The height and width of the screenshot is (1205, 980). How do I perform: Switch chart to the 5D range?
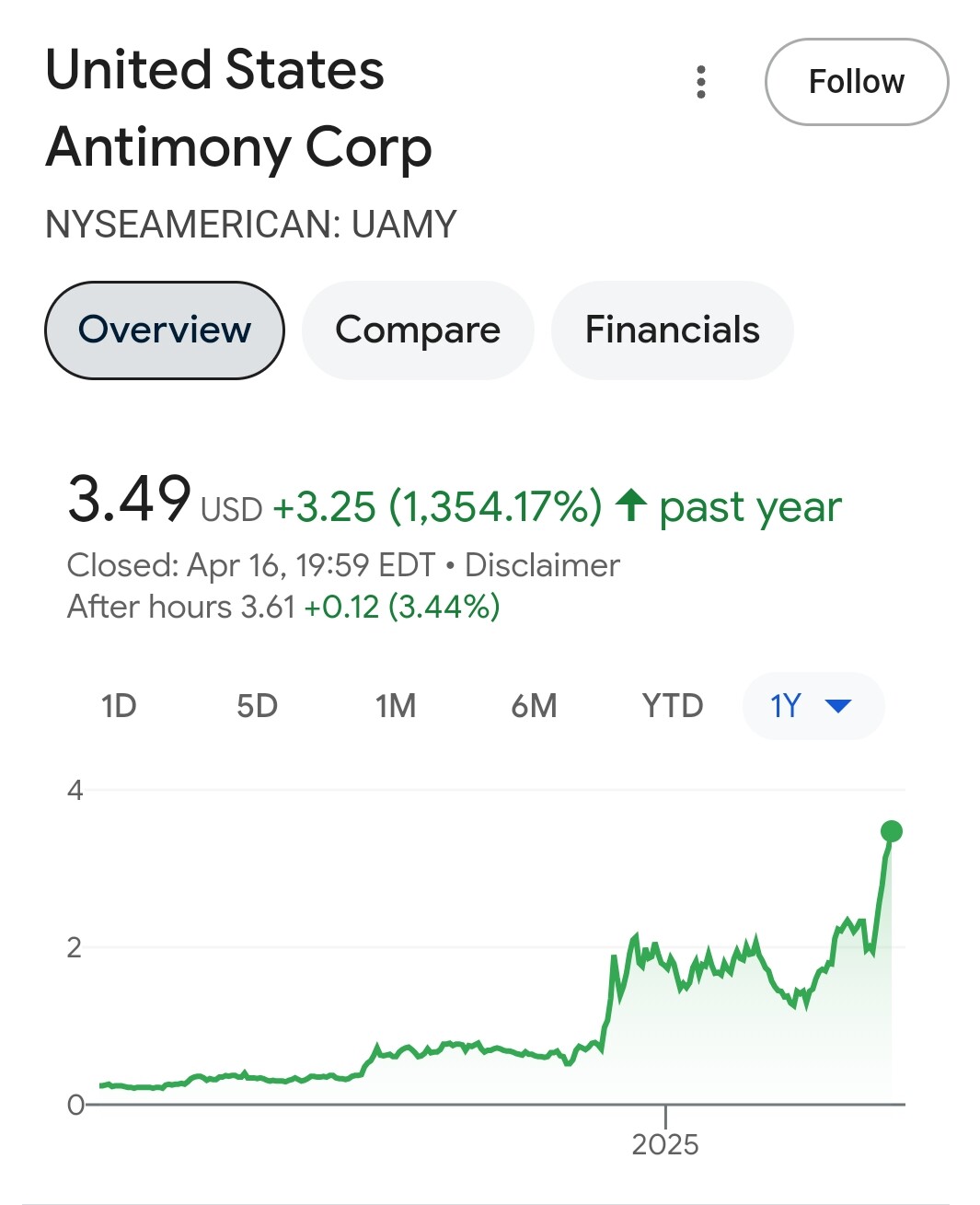click(x=257, y=706)
